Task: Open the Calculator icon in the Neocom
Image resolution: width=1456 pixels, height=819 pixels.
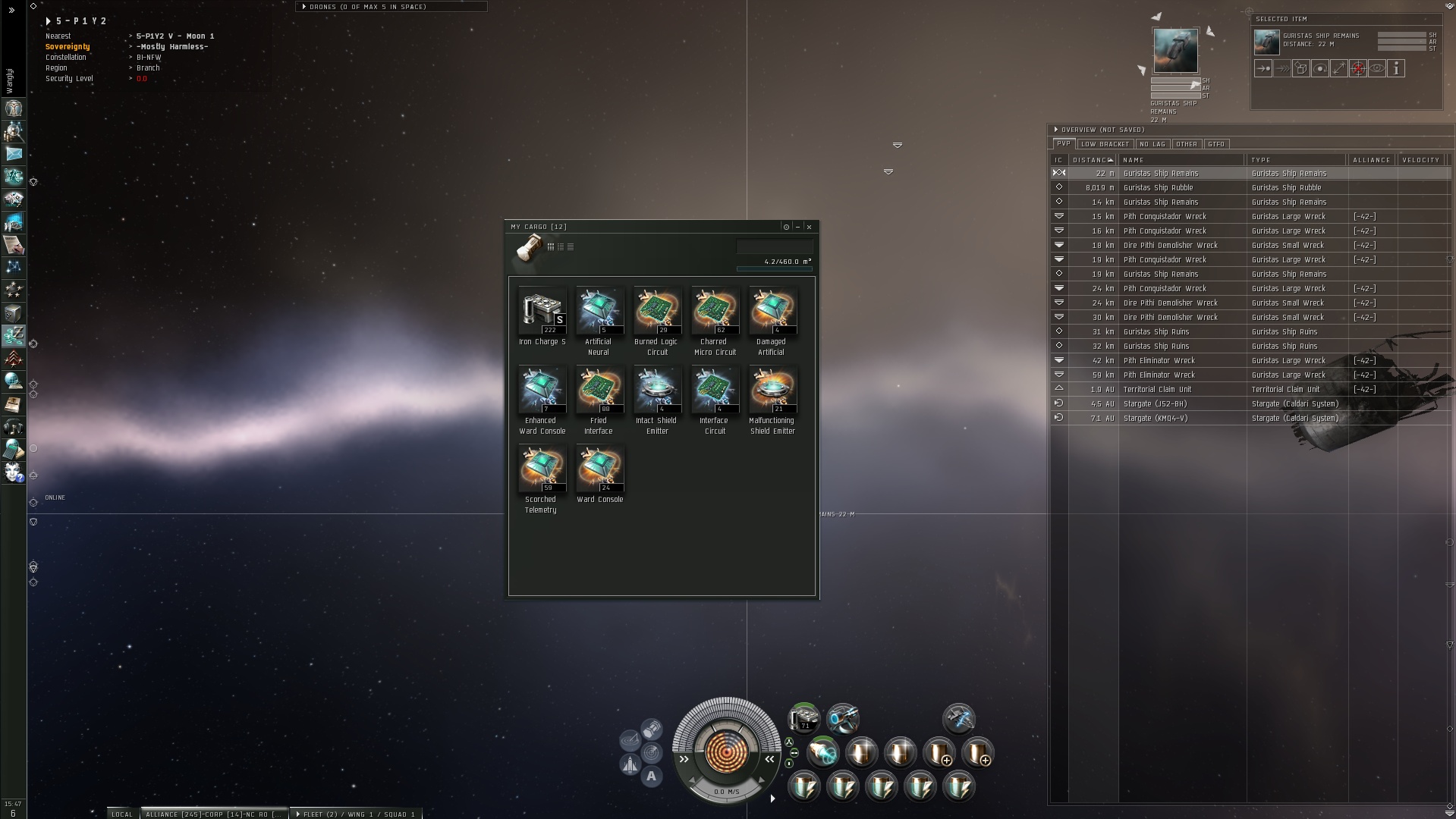Action: coord(14,450)
